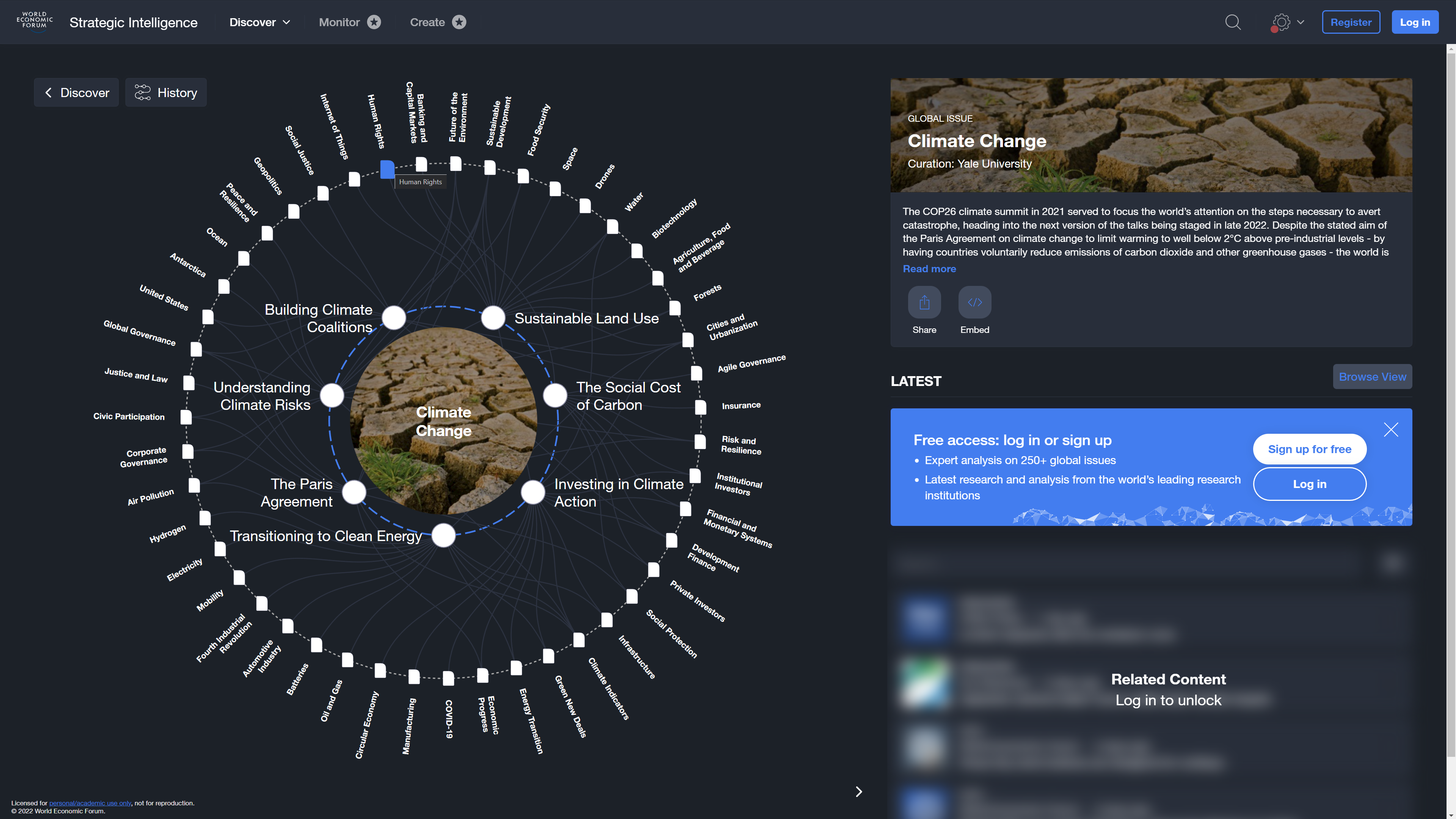Click The Social Cost of Carbon node

(555, 395)
